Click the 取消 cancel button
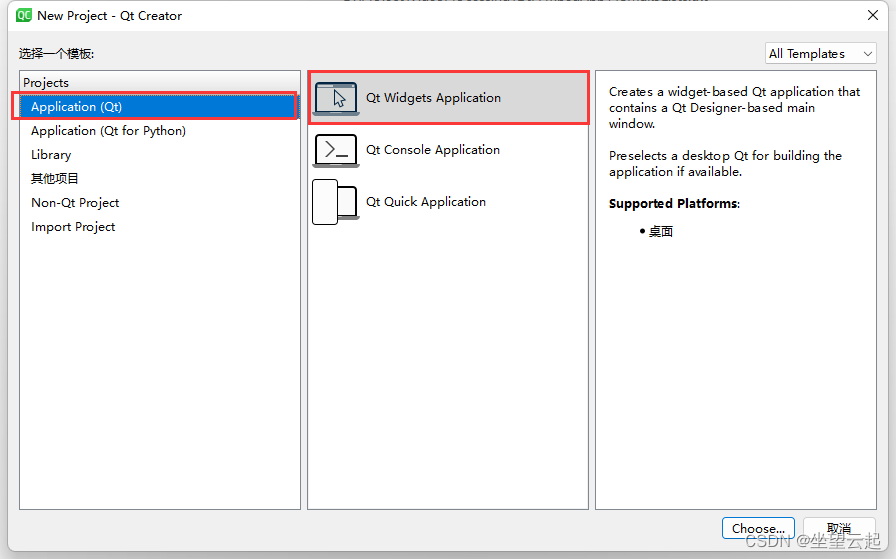The width and height of the screenshot is (896, 559). click(x=839, y=528)
